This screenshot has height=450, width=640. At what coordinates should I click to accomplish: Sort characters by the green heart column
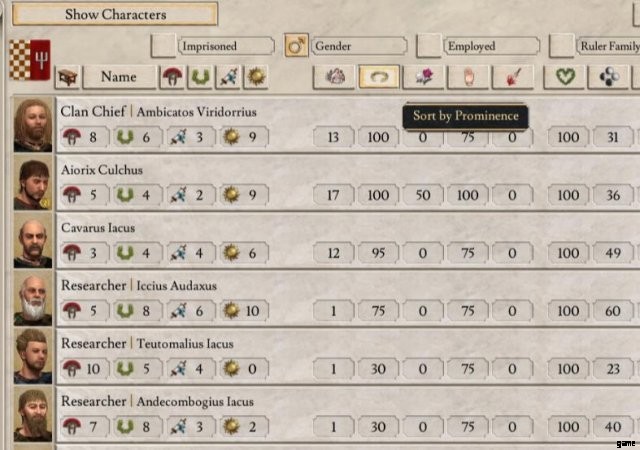tap(568, 77)
